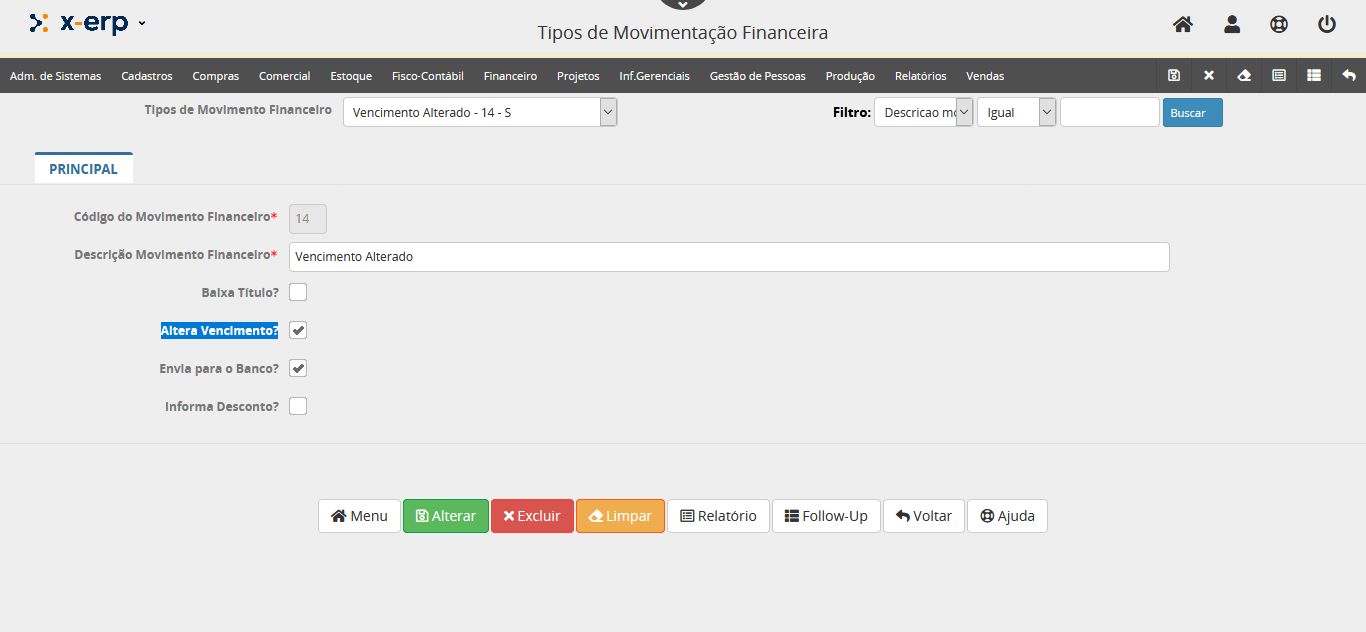Click the Buscar button

click(1192, 112)
